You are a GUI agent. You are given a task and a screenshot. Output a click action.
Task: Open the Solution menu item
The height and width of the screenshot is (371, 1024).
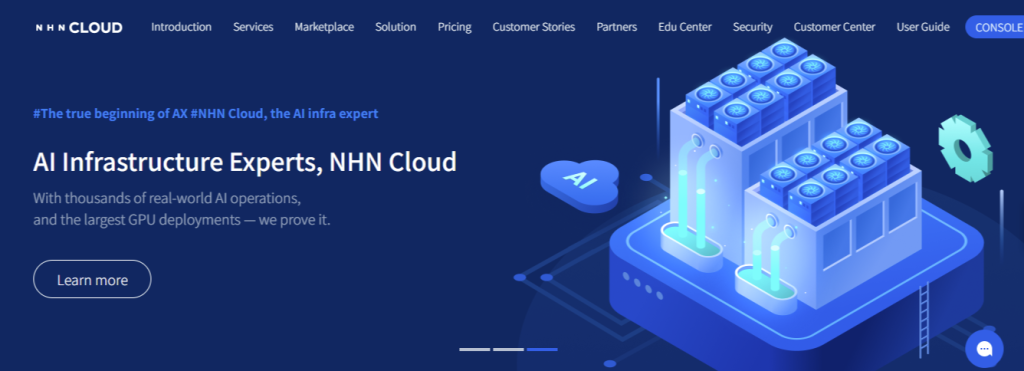[x=396, y=27]
